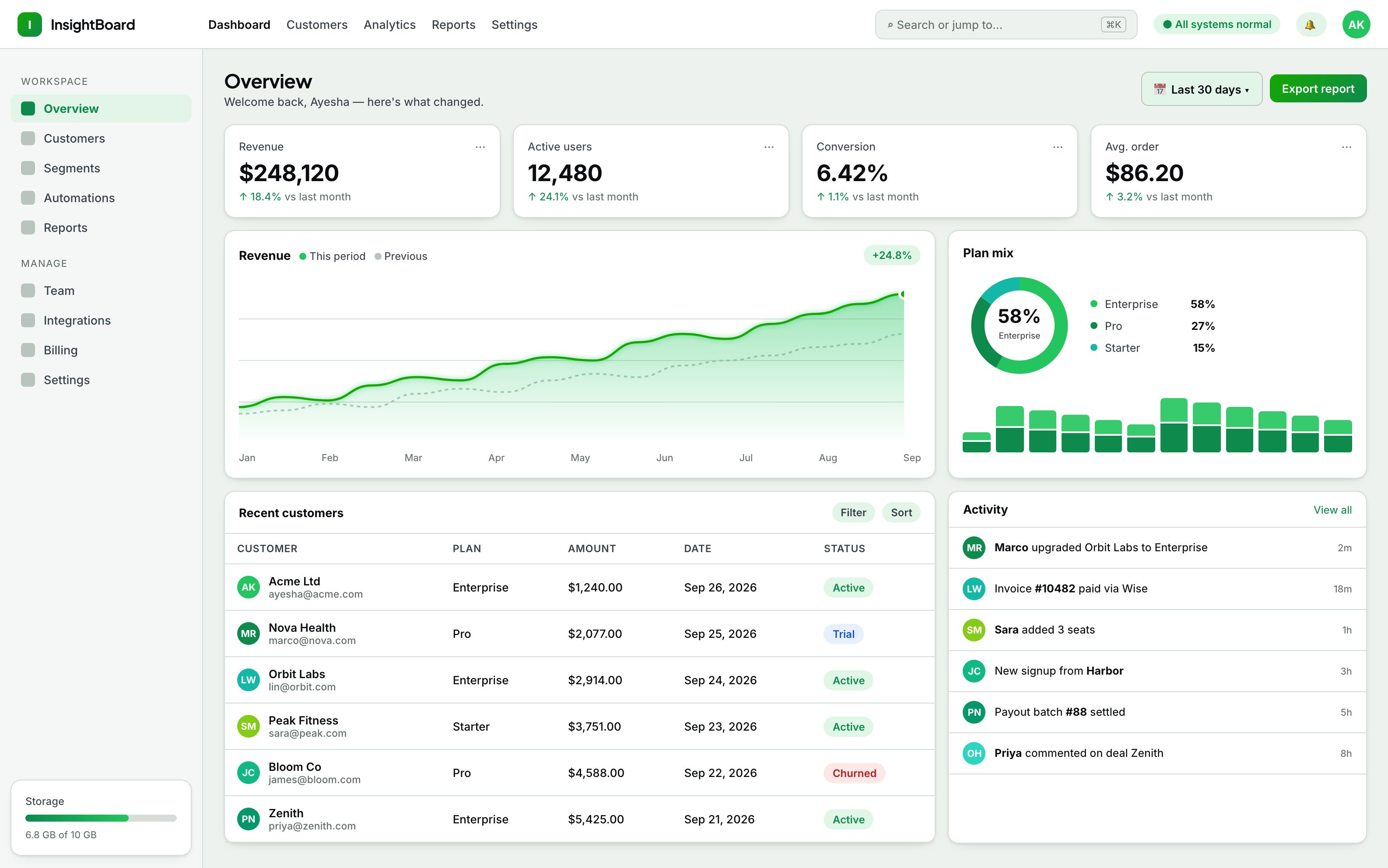Image resolution: width=1388 pixels, height=868 pixels.
Task: Click the Billing sidebar icon
Action: click(28, 350)
